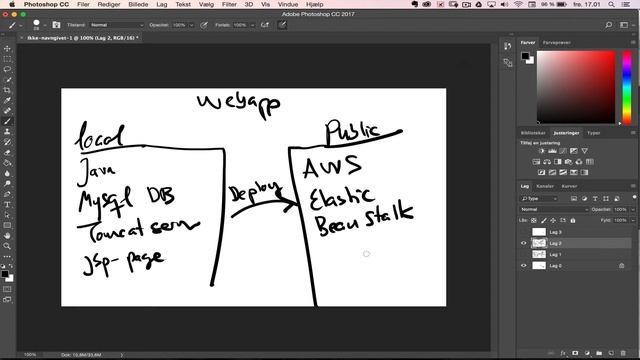Toggle layer filtering switch
Viewport: 640px width, 360px height.
pos(634,198)
